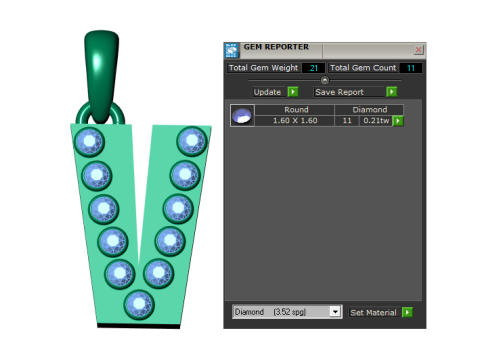Click the green arrow on the 0.21tw row
Viewport: 480px width, 360px height.
pos(398,121)
